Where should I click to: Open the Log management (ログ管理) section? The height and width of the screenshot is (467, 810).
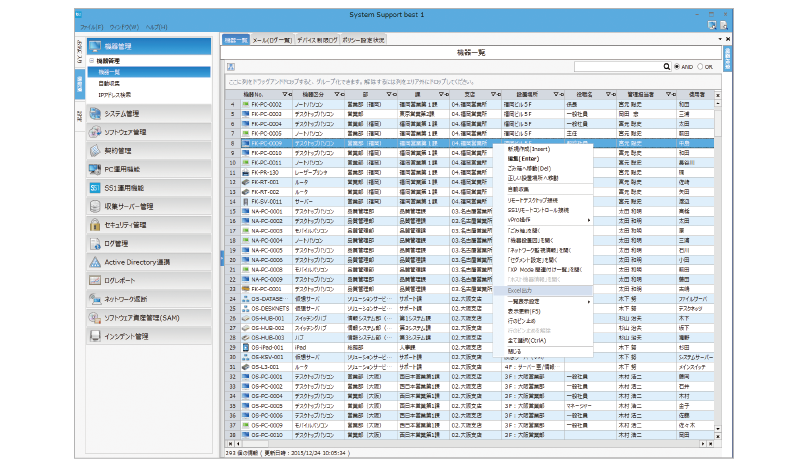pyautogui.click(x=149, y=244)
